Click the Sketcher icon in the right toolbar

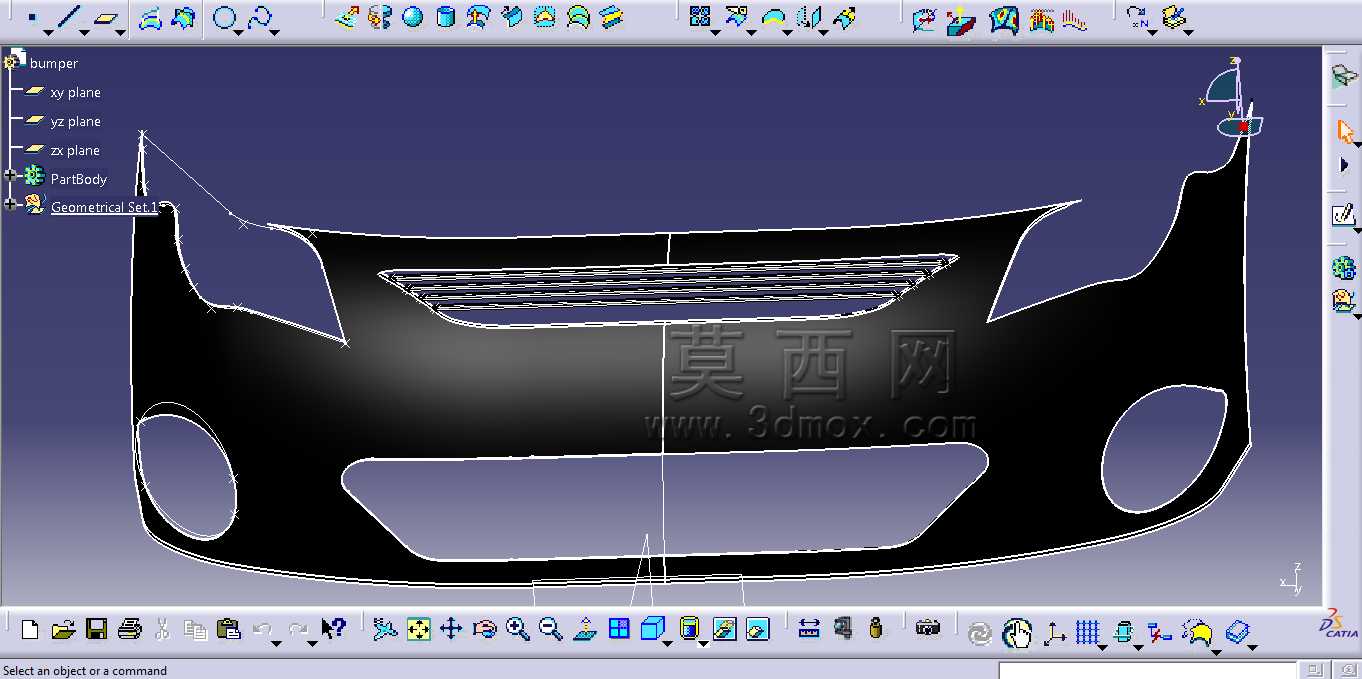pos(1343,214)
